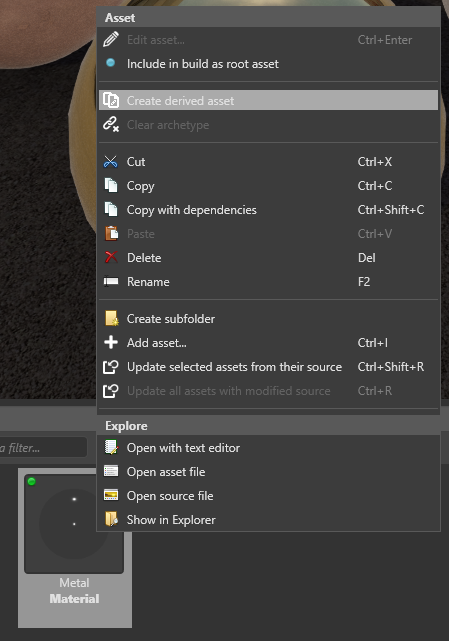Click the Metal asset name label
Image resolution: width=449 pixels, height=641 pixels.
click(x=74, y=582)
